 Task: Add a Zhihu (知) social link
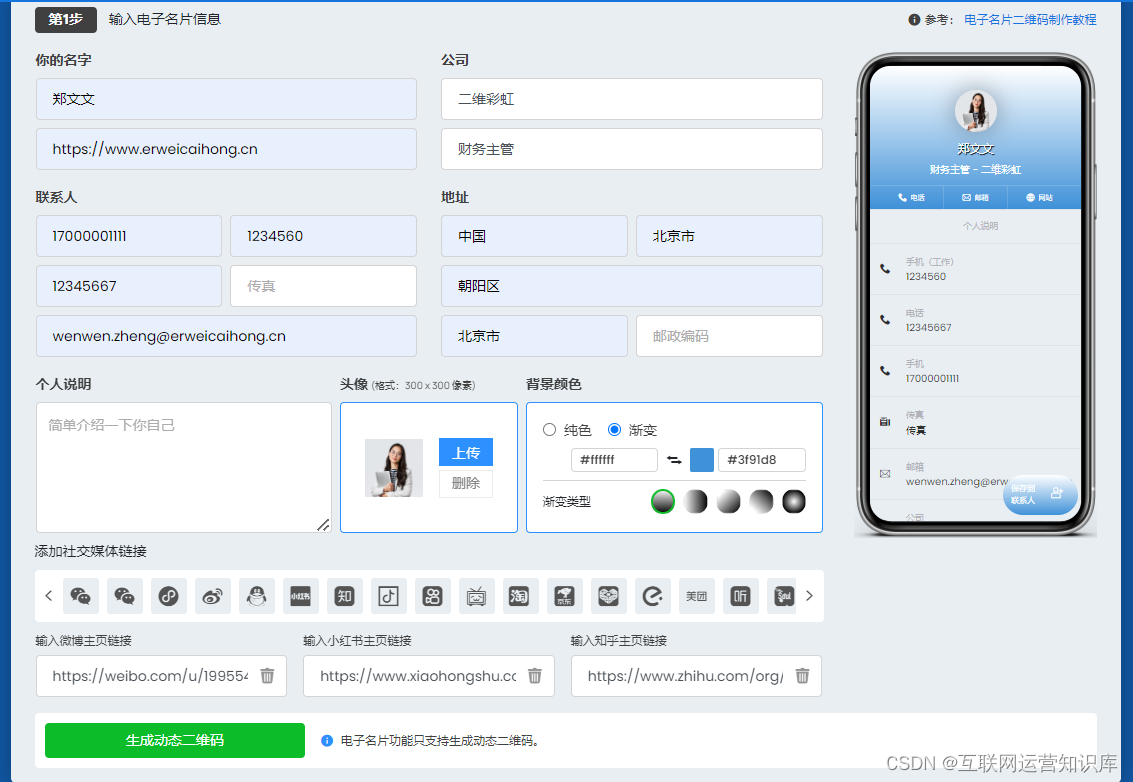click(x=345, y=596)
